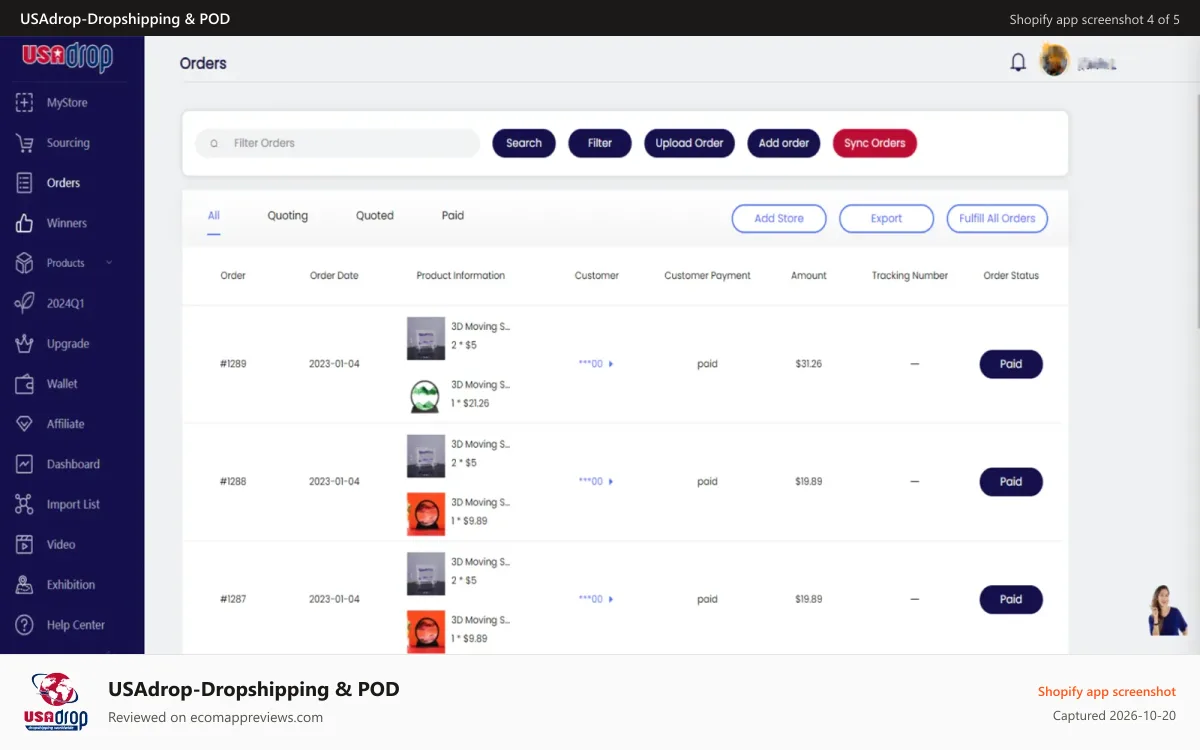Screen dimensions: 1200x750
Task: Click the user avatar in the header
Action: coord(1054,61)
